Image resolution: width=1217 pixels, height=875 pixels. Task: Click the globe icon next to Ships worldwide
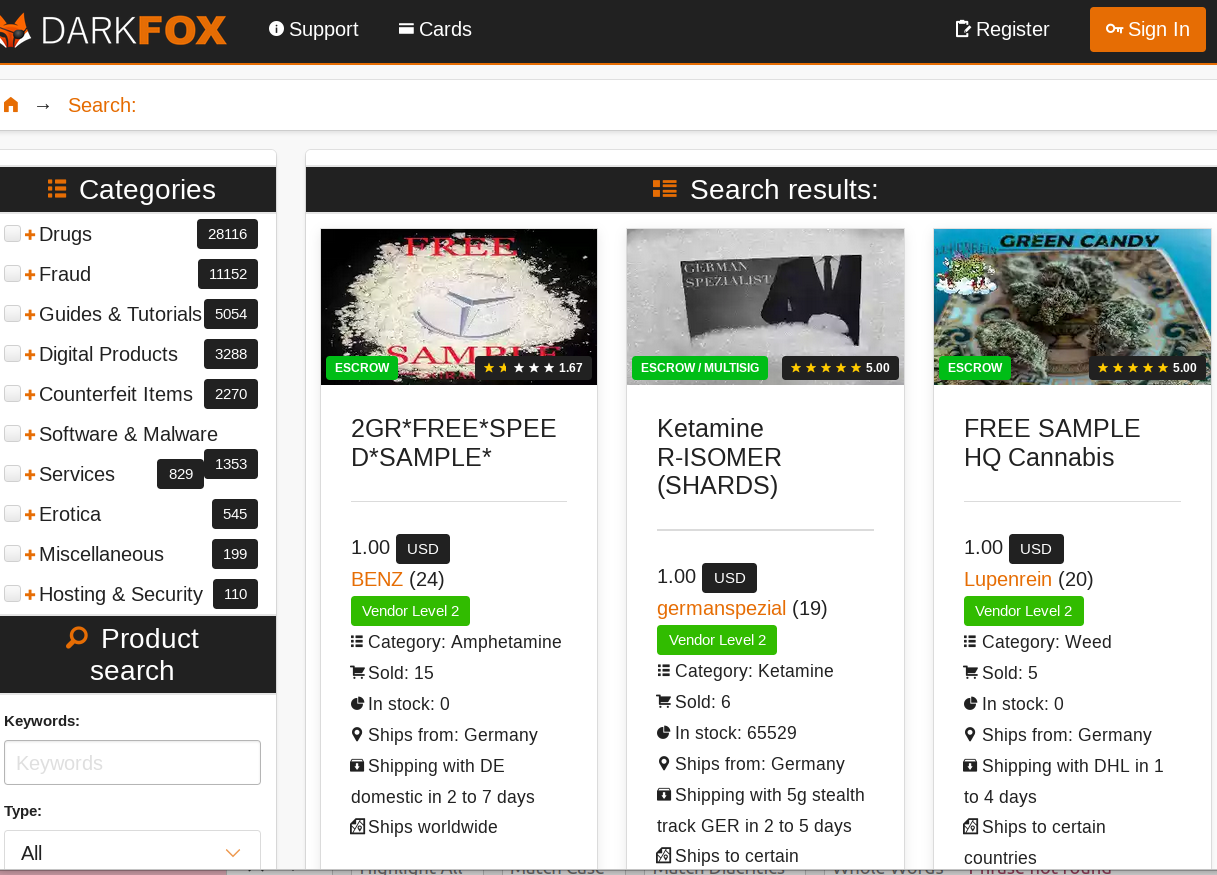[357, 826]
